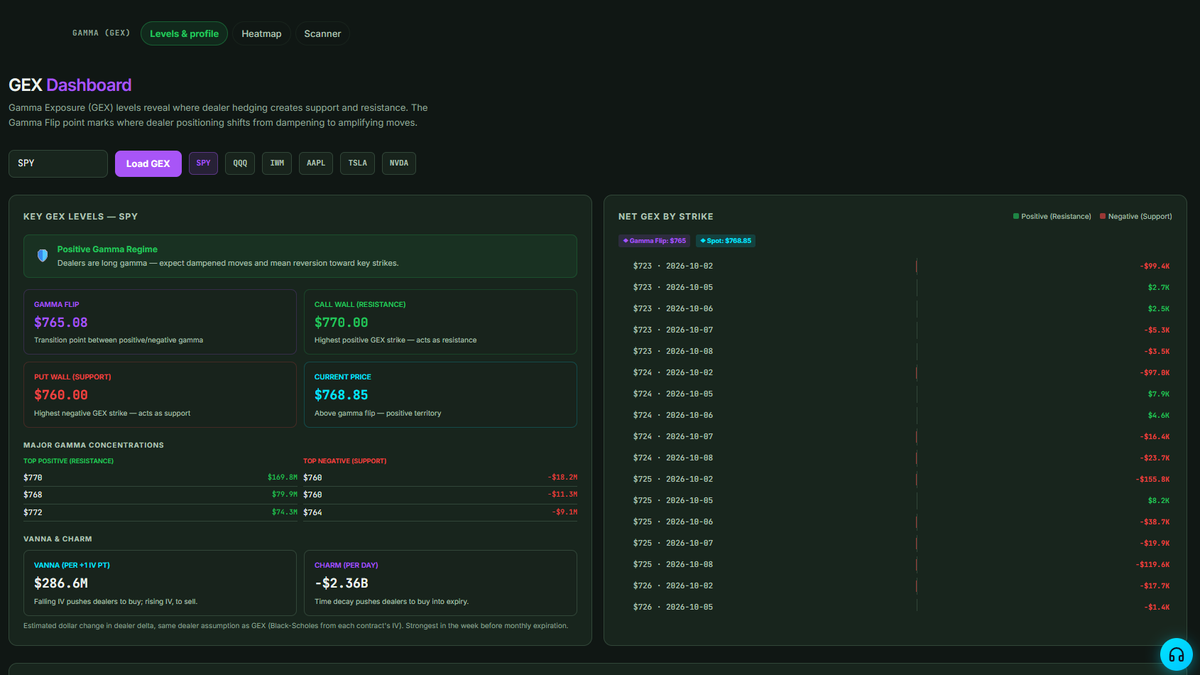The image size is (1200, 675).
Task: Select the $770 top positive row
Action: point(160,477)
